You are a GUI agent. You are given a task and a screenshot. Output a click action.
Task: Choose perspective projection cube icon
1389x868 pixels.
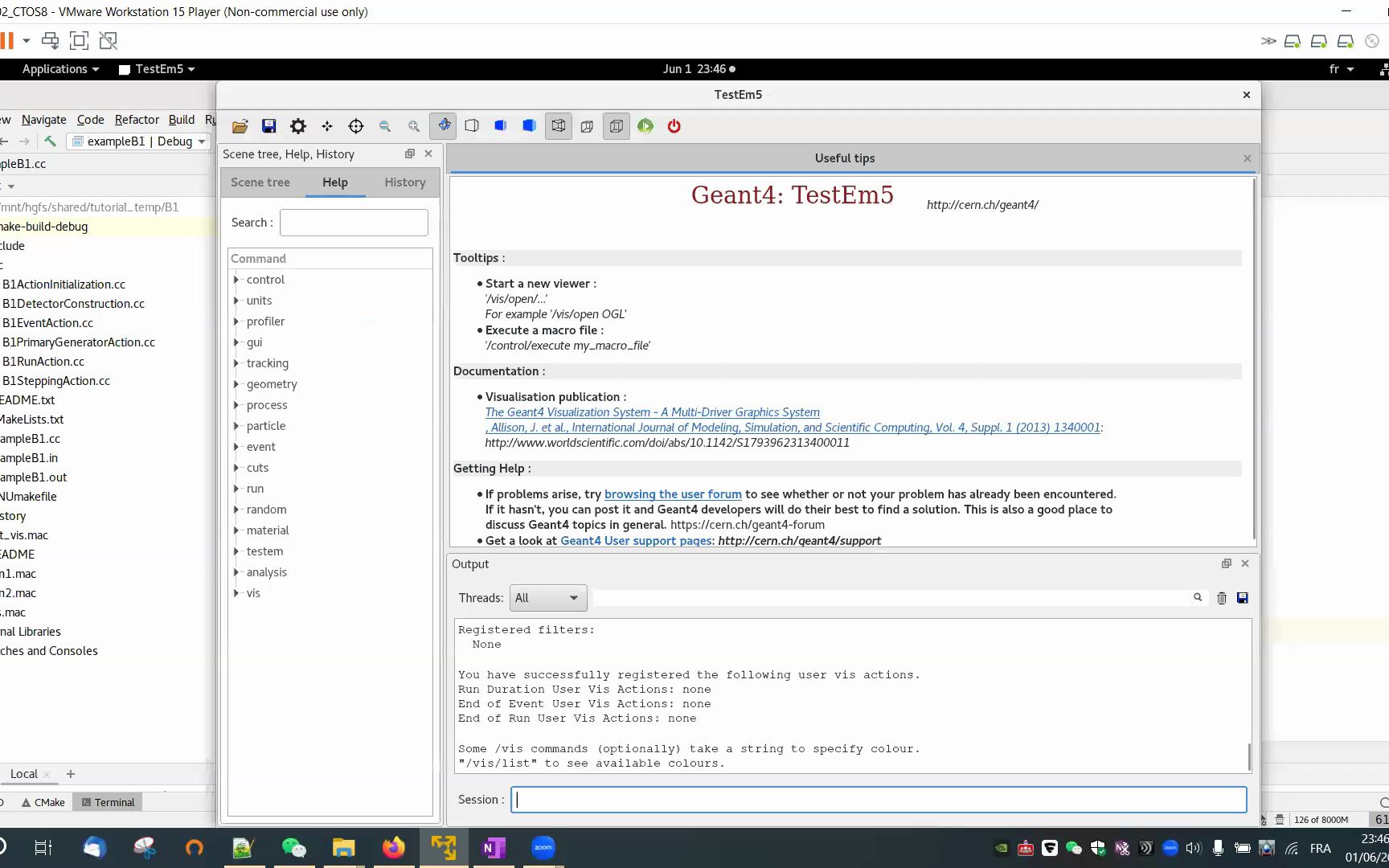click(588, 126)
